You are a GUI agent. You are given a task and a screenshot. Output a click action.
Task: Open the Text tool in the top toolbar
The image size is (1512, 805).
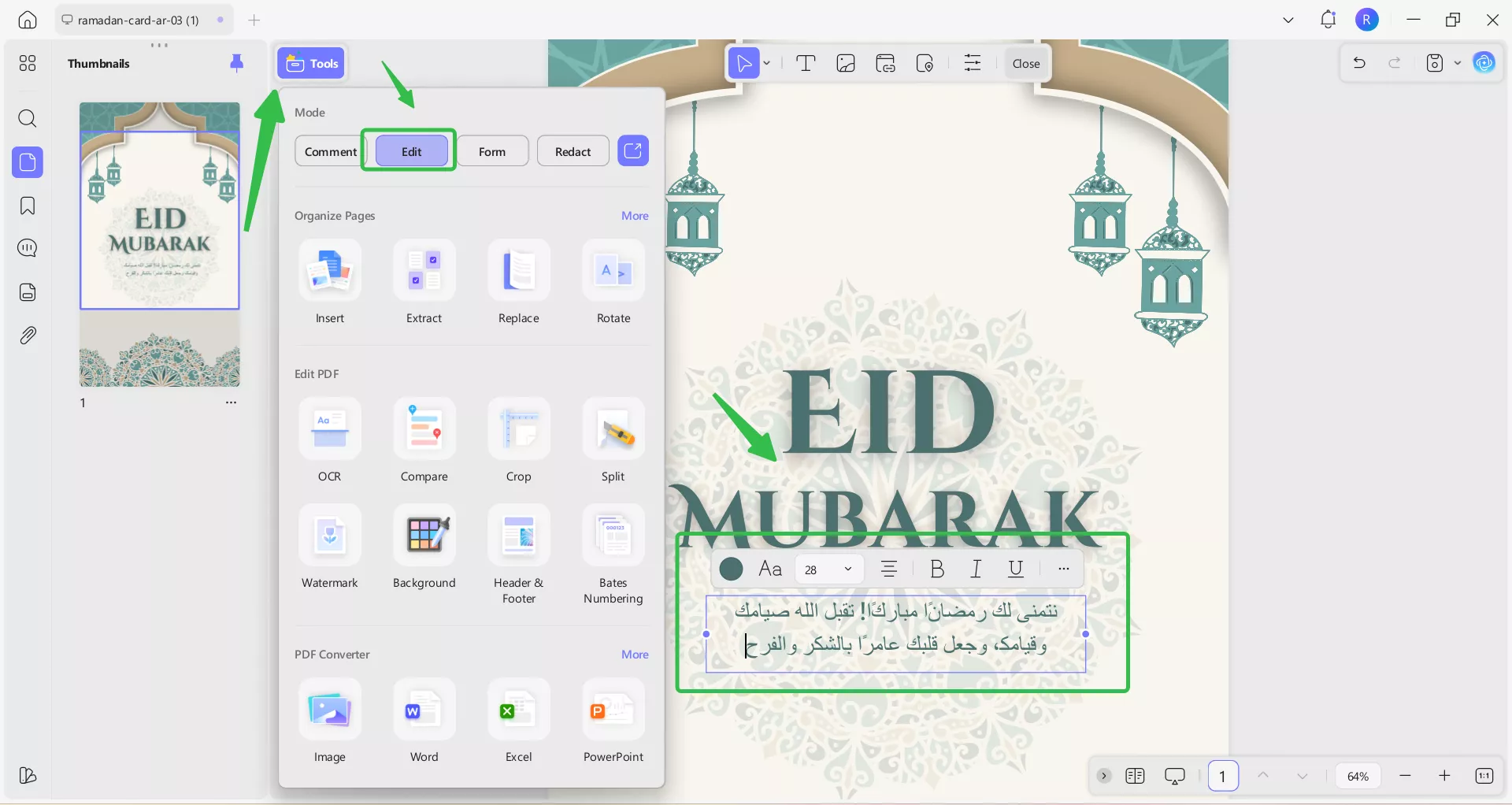point(806,63)
